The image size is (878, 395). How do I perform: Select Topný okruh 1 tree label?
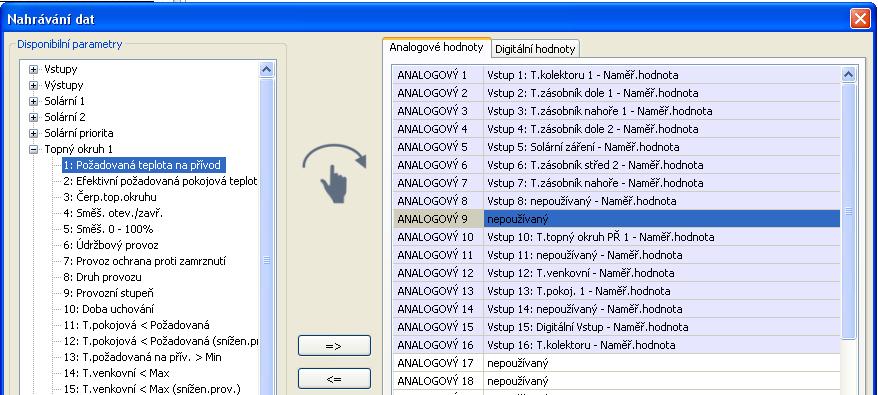pos(79,150)
